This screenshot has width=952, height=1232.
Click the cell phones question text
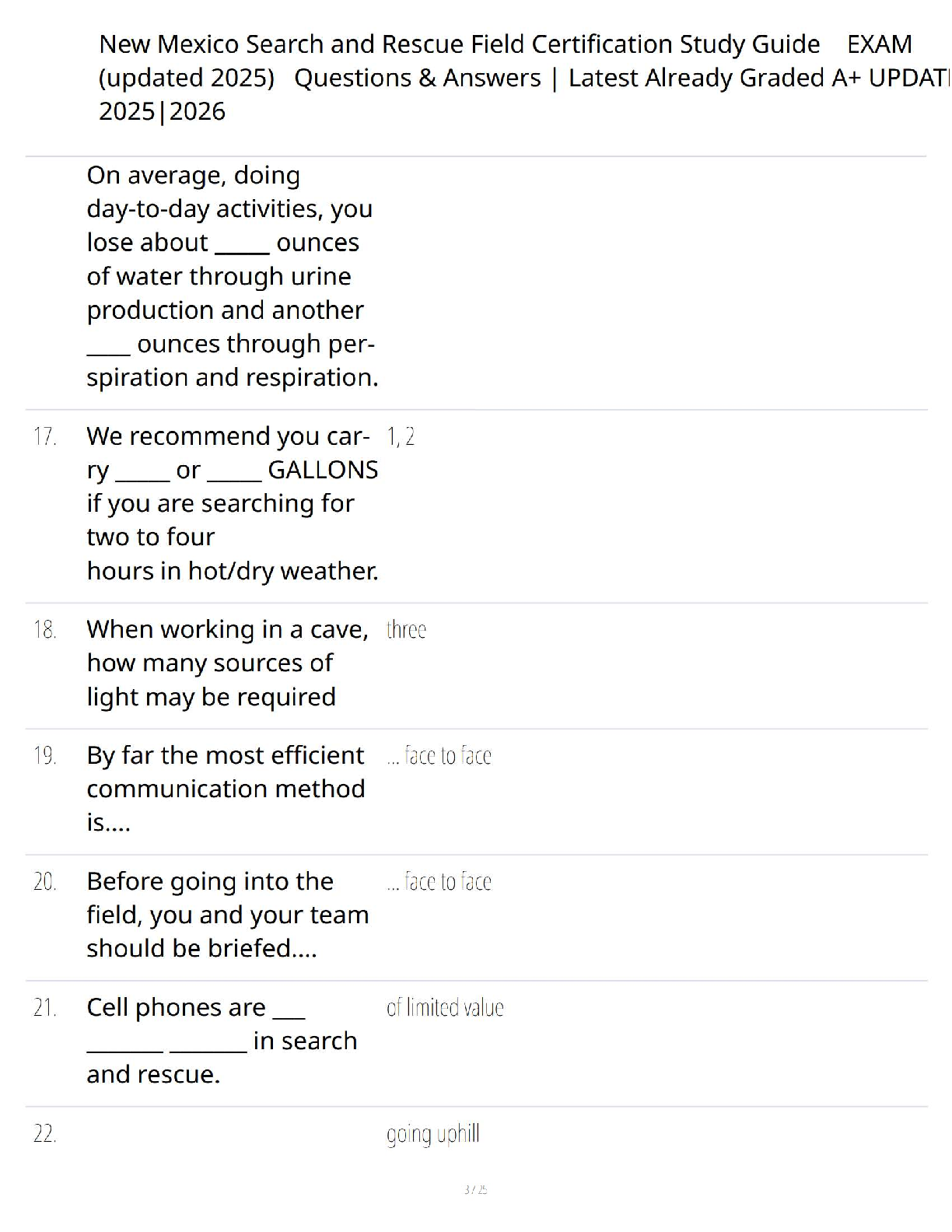tap(222, 1041)
